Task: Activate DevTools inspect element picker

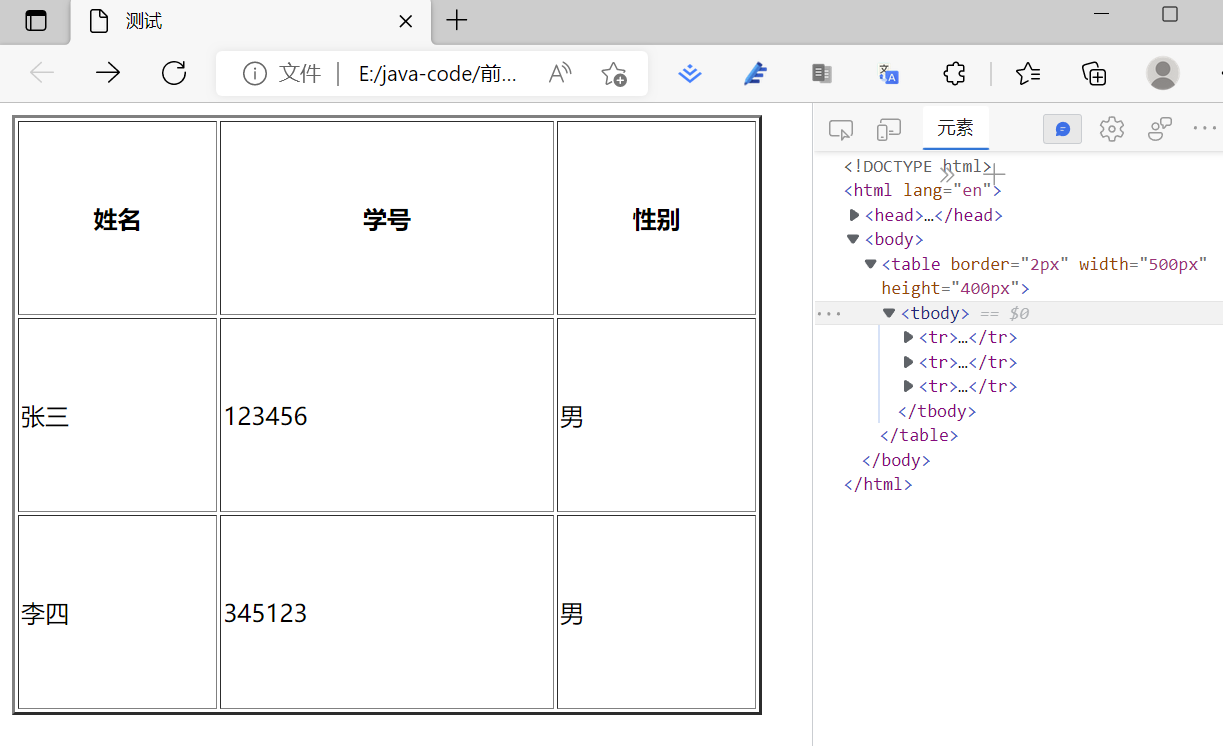Action: 841,129
